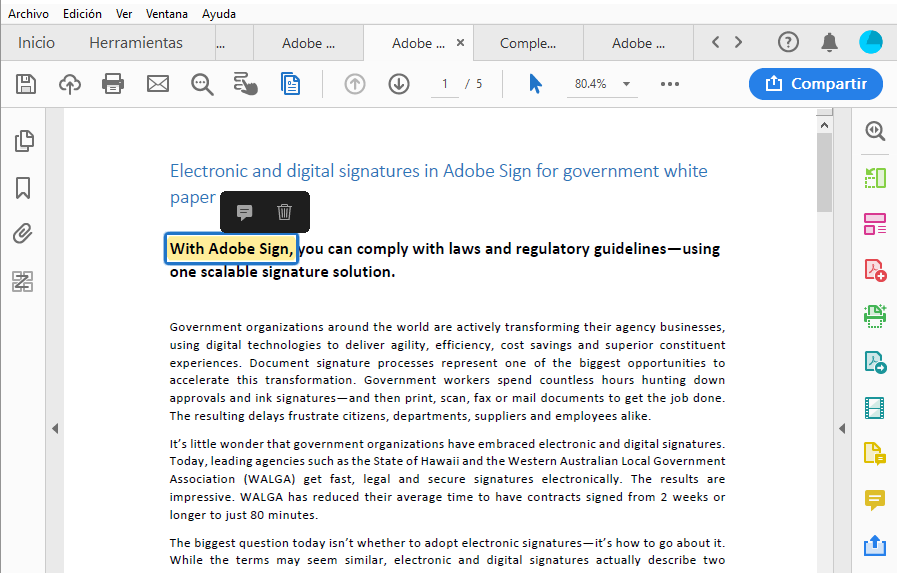Open the Organize Pages pink icon
897x573 pixels.
(875, 224)
